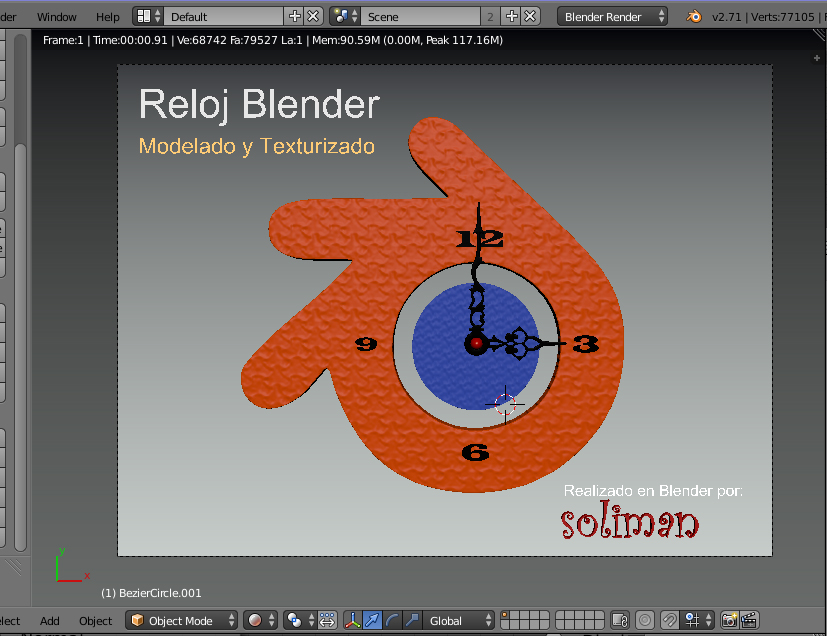Open the Global transform orientation dropdown
827x636 pixels.
459,620
